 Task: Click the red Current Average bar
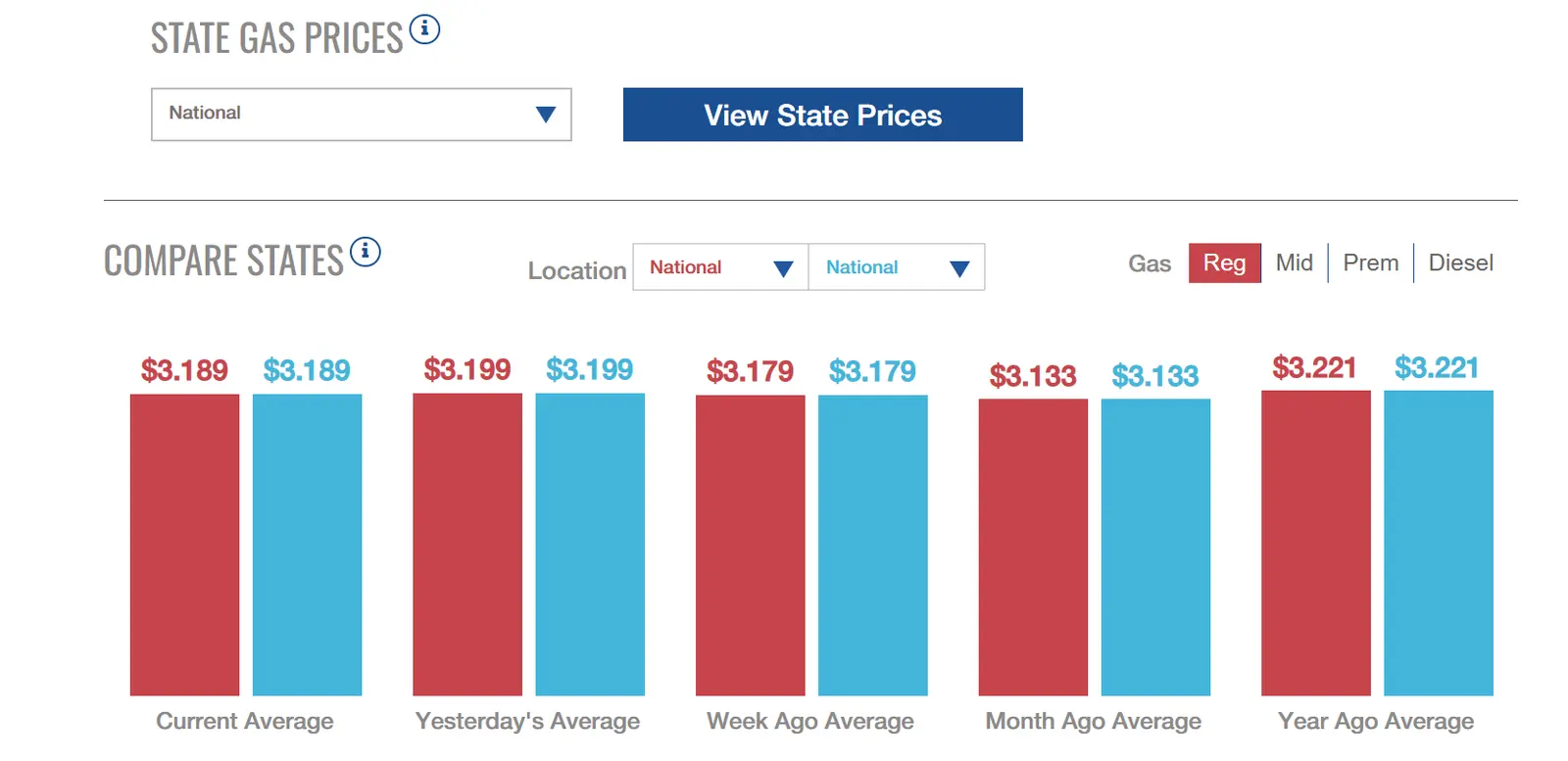pyautogui.click(x=184, y=545)
